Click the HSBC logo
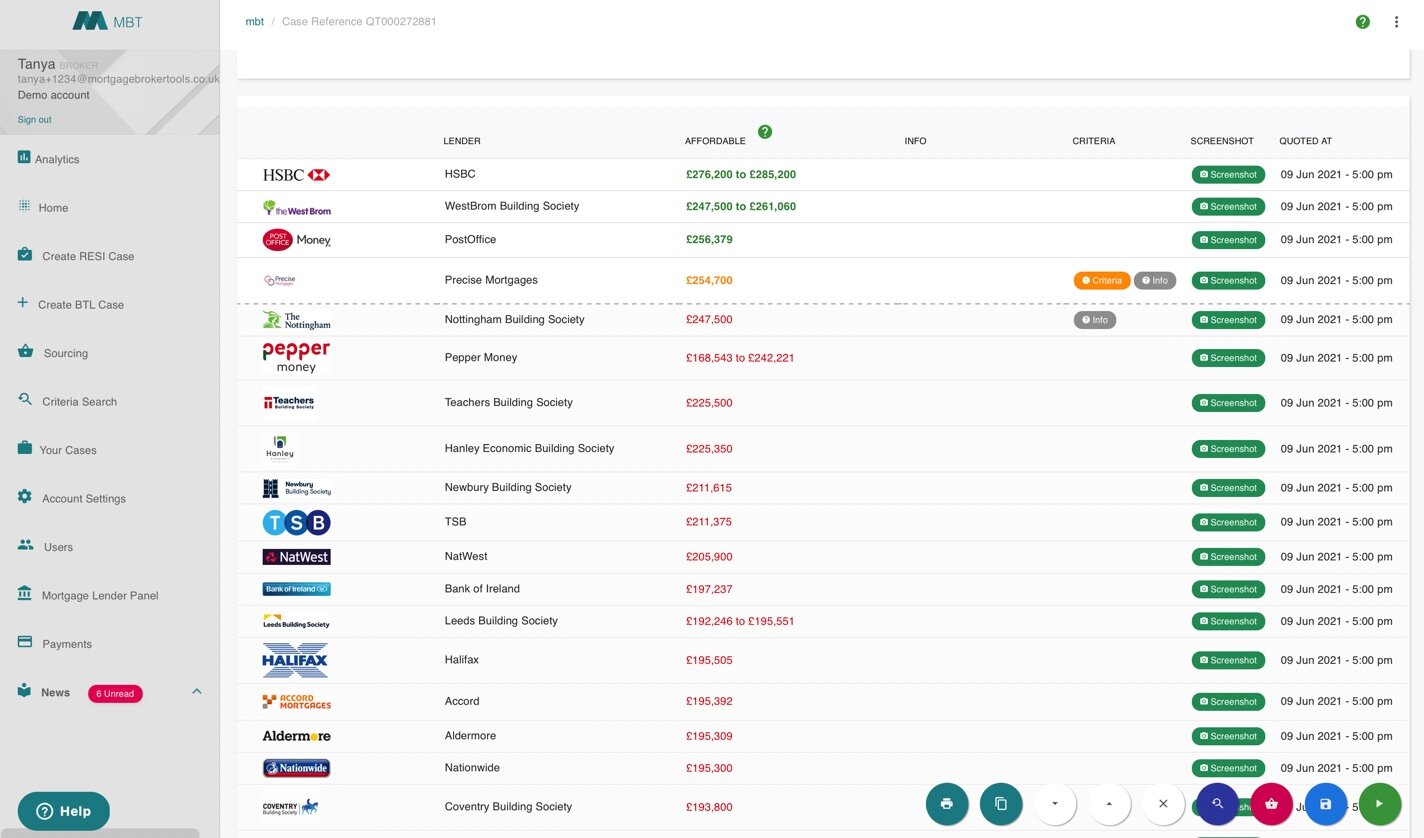 click(x=296, y=175)
